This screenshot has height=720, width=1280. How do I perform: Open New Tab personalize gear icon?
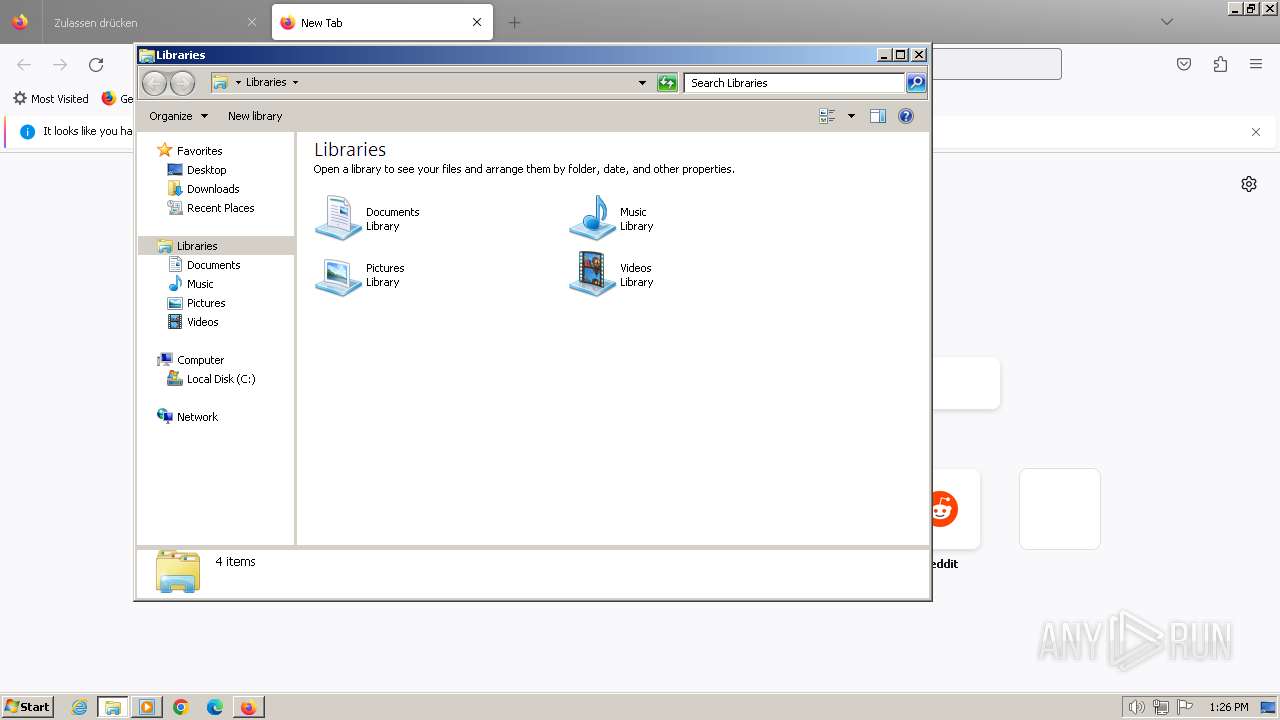[x=1248, y=184]
